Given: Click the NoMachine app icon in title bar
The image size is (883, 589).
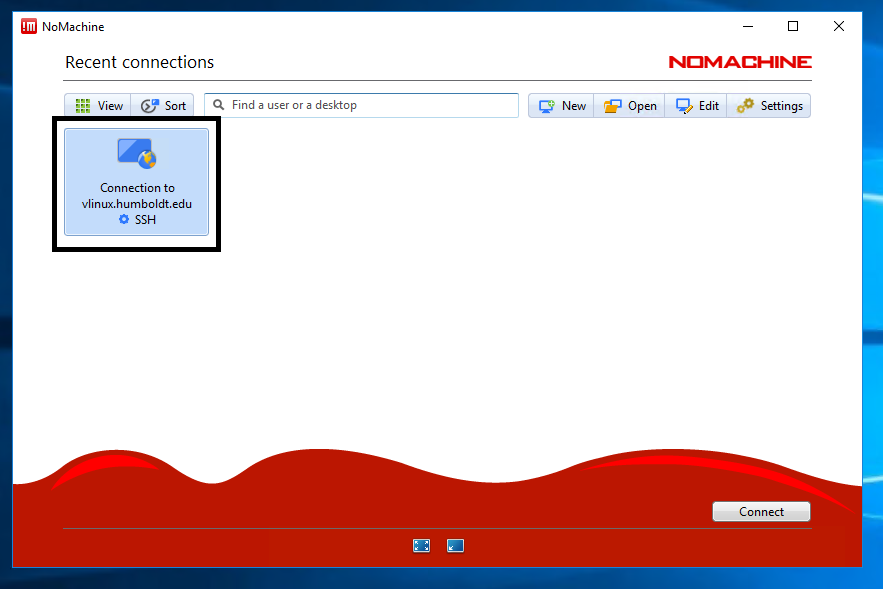Looking at the screenshot, I should [29, 26].
